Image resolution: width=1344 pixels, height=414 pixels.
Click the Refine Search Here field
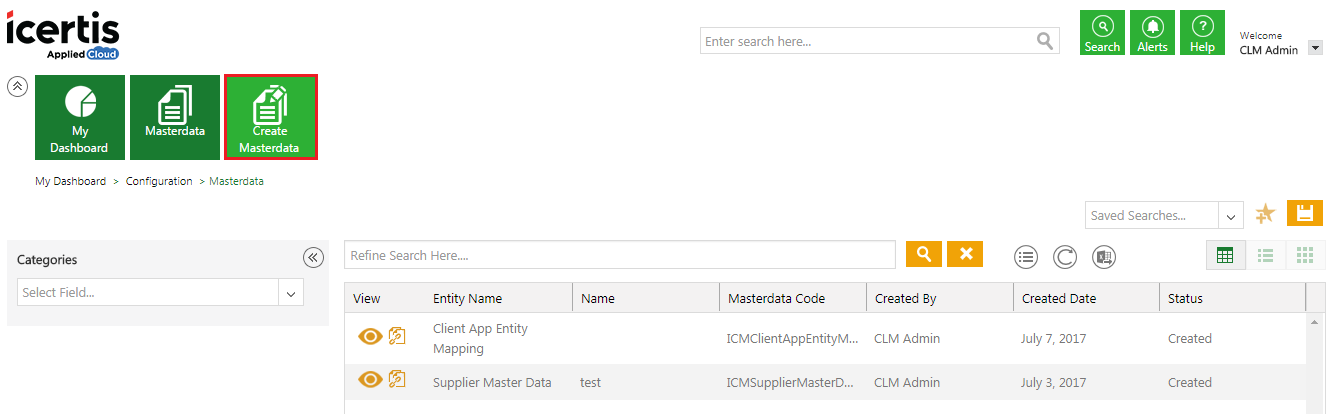coord(620,255)
